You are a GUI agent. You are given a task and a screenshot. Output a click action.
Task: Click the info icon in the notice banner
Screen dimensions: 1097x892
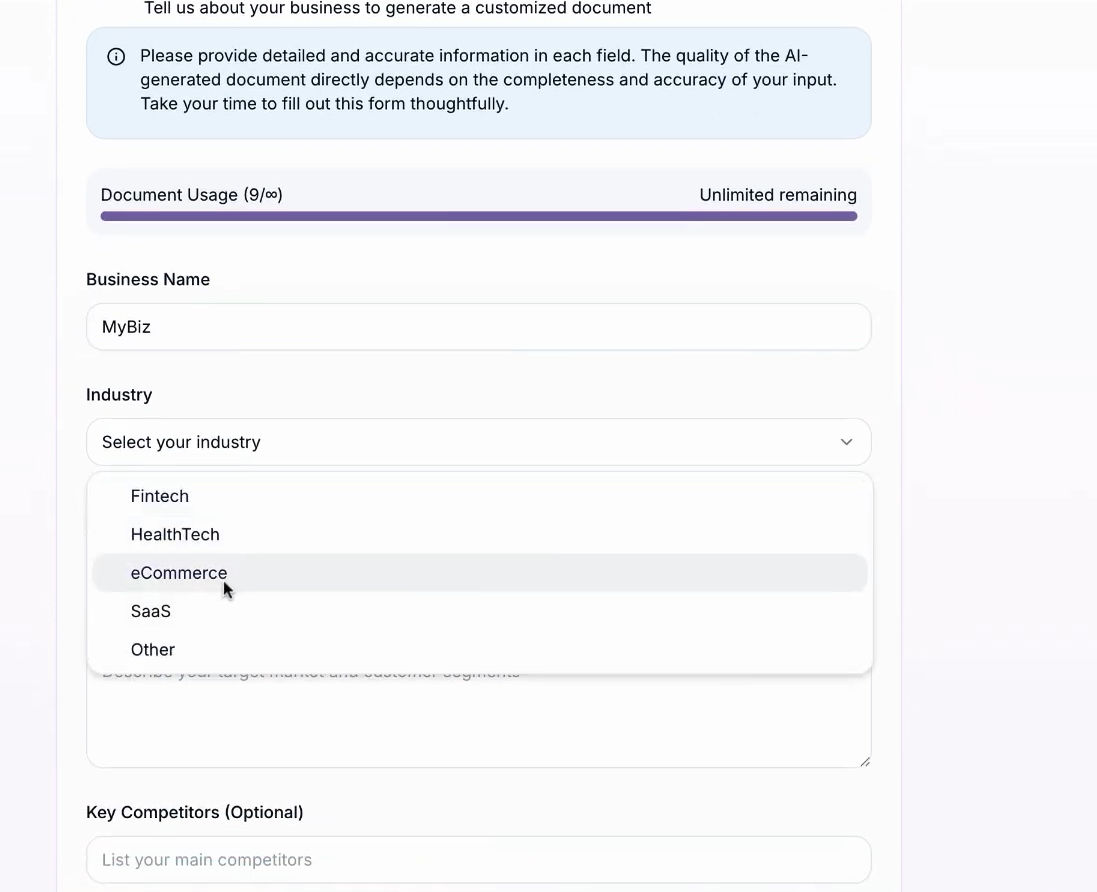coord(116,57)
